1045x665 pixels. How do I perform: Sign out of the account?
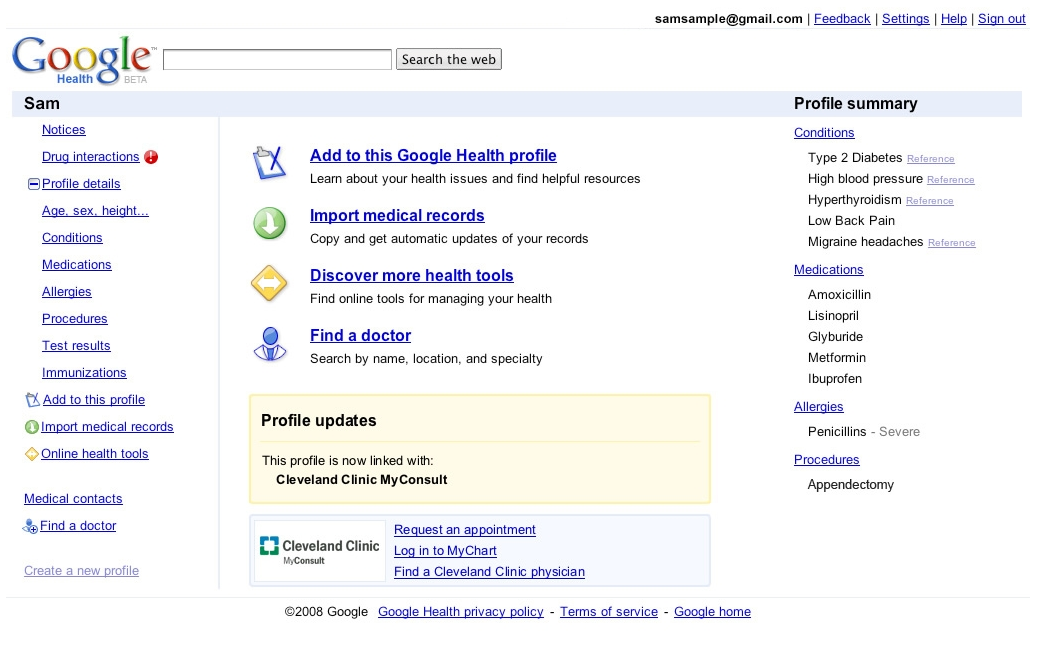1001,19
